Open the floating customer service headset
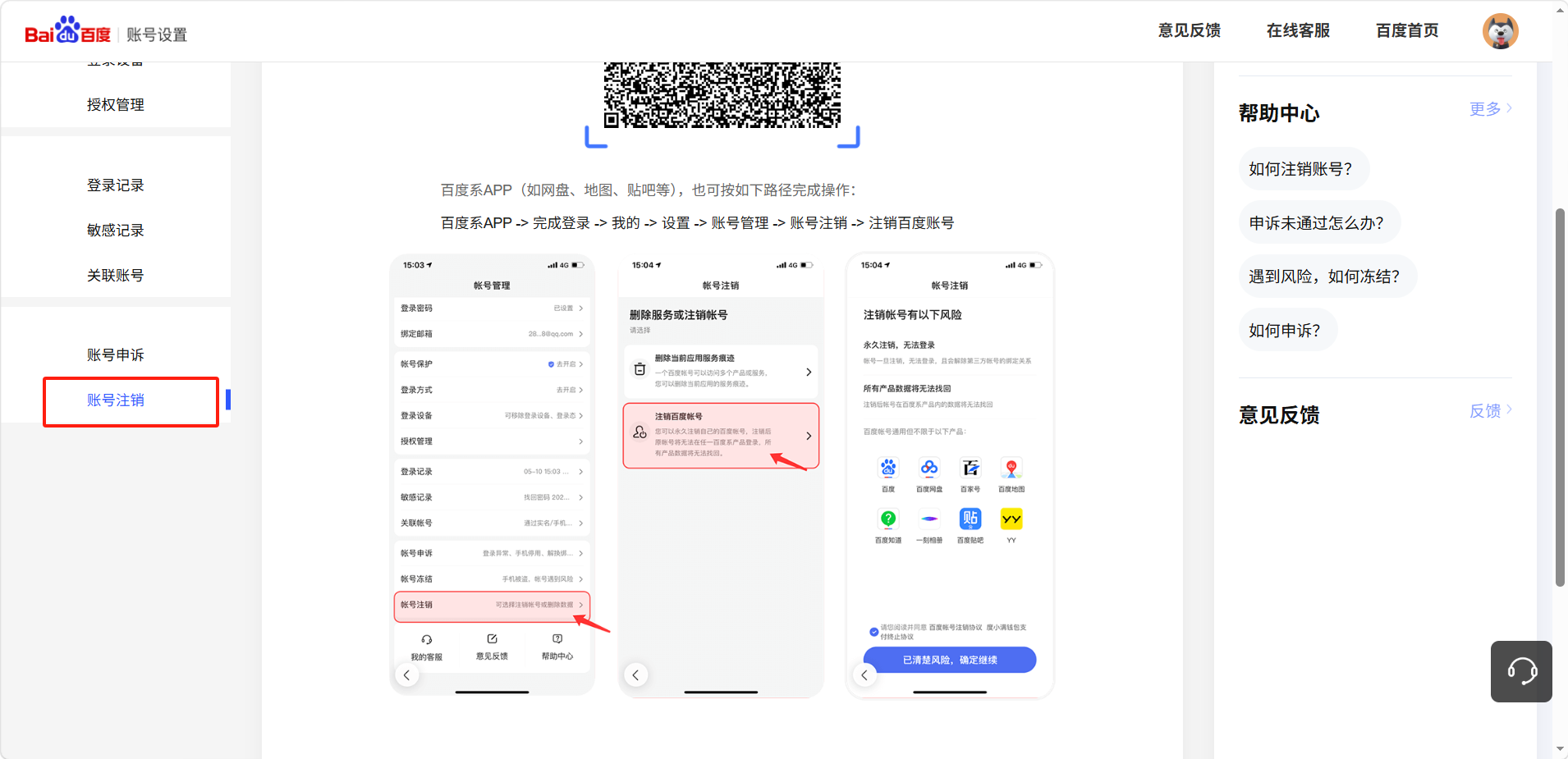The height and width of the screenshot is (759, 1568). (x=1521, y=671)
